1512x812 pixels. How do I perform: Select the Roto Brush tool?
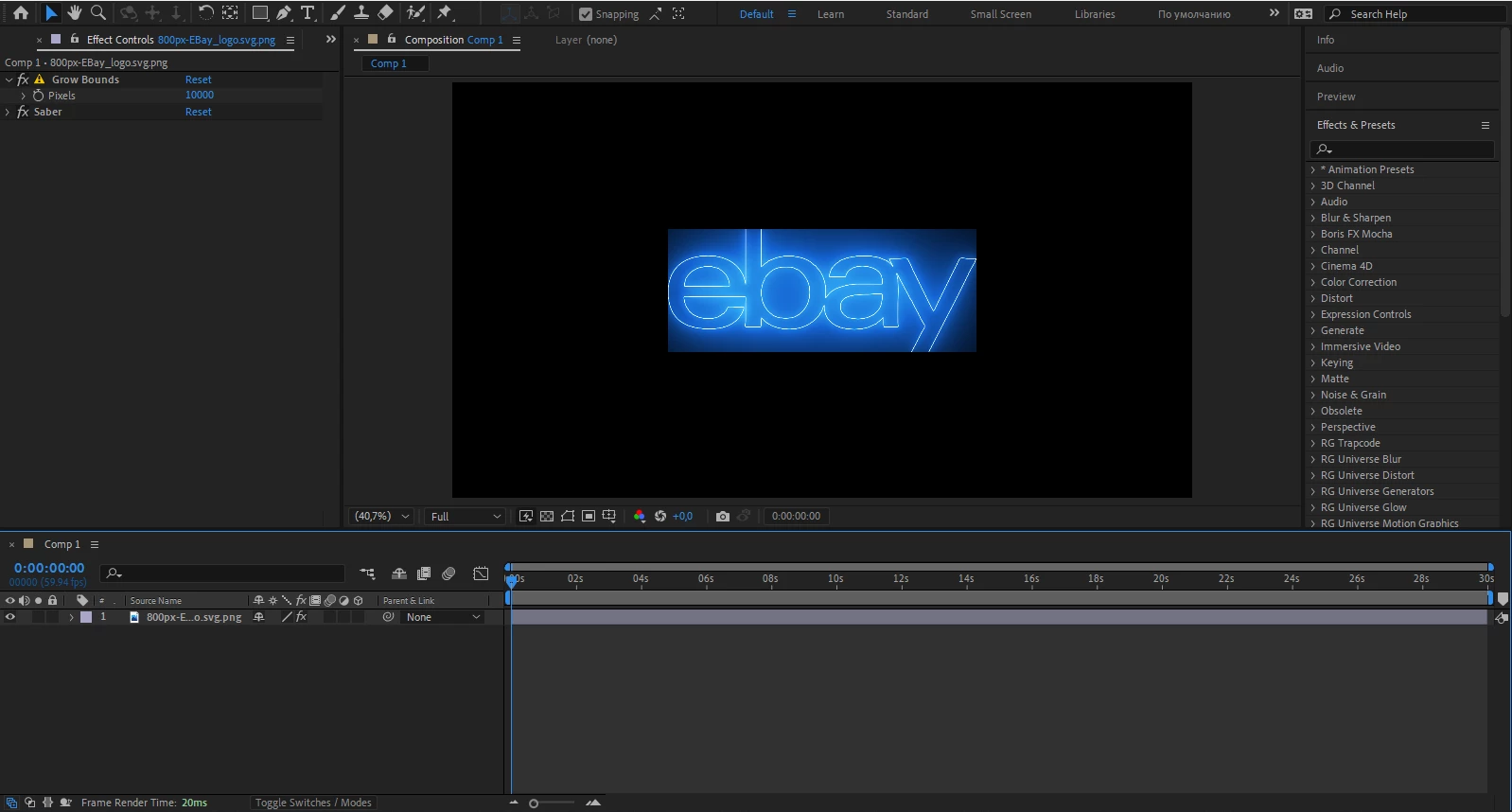(415, 13)
